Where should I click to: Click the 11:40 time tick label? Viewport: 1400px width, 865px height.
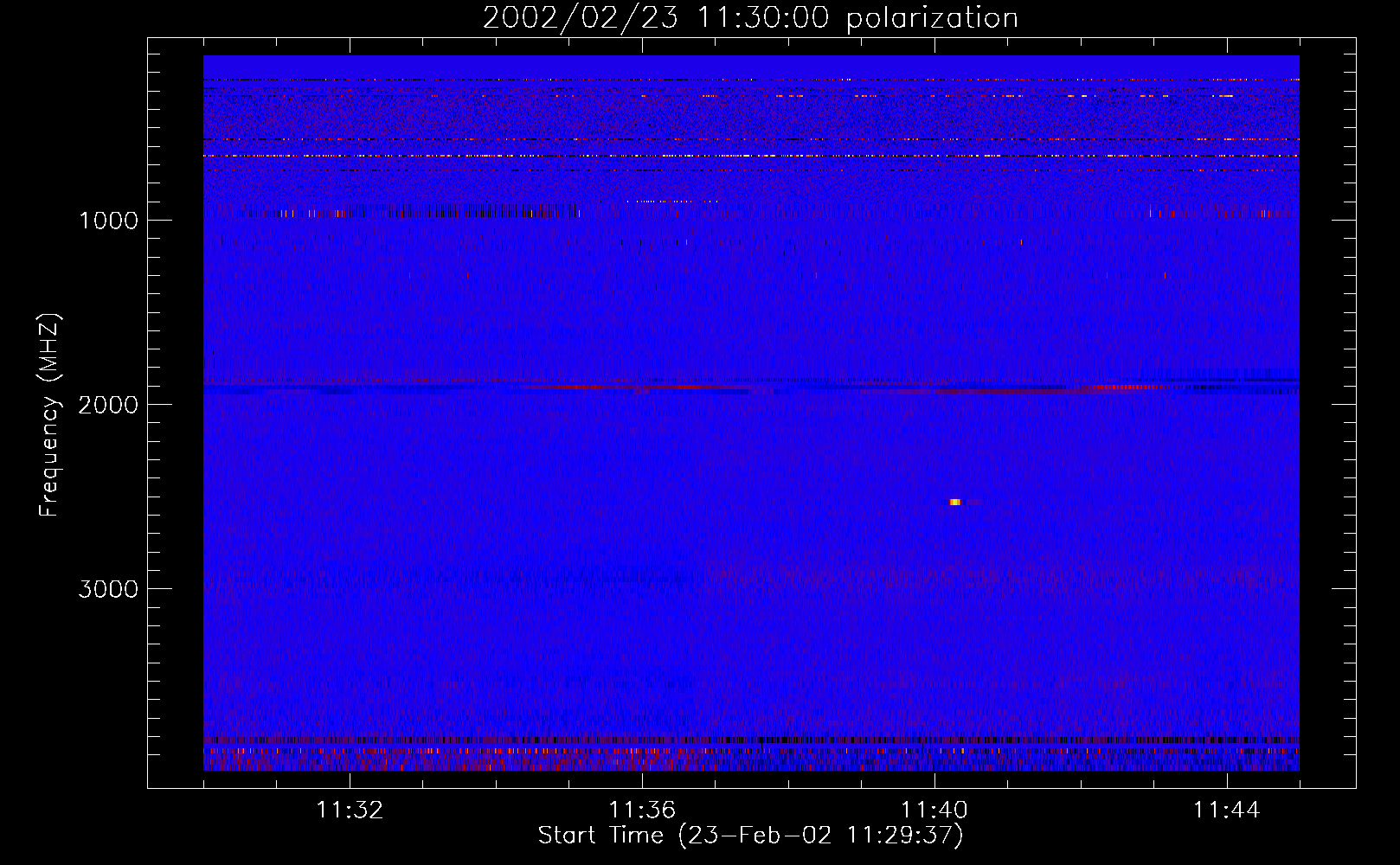(934, 811)
